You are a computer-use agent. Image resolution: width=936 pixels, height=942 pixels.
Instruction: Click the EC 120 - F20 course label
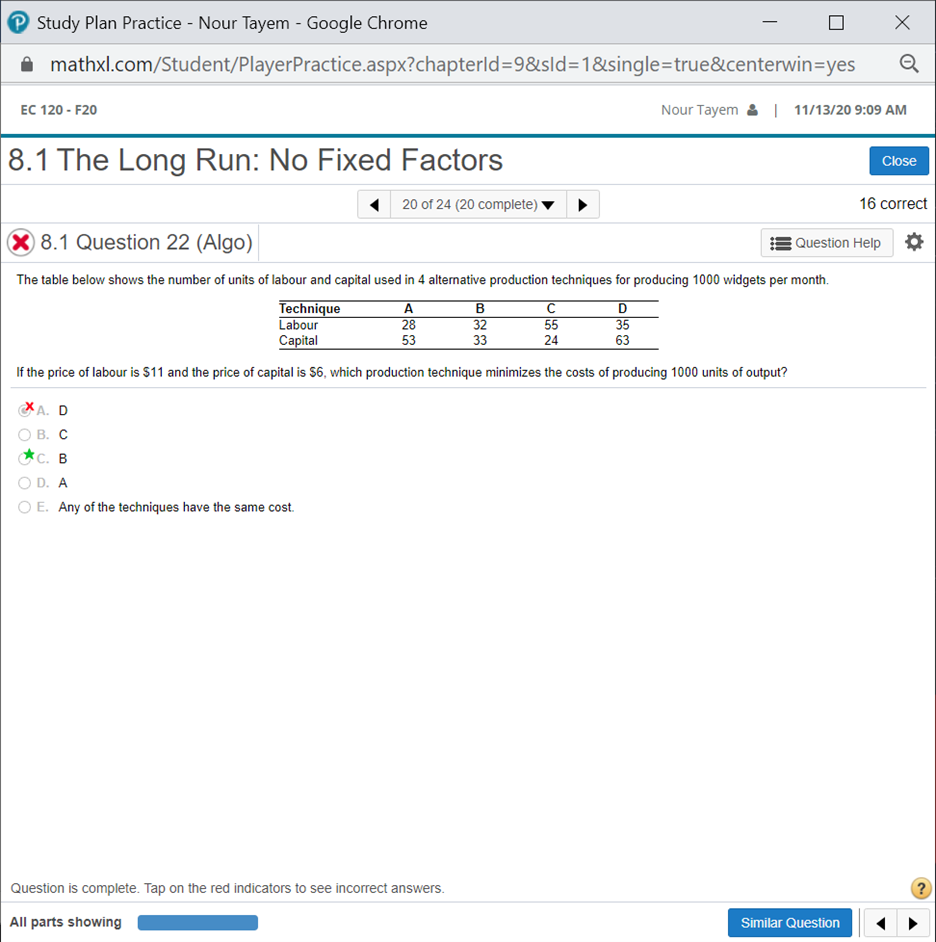(x=59, y=110)
